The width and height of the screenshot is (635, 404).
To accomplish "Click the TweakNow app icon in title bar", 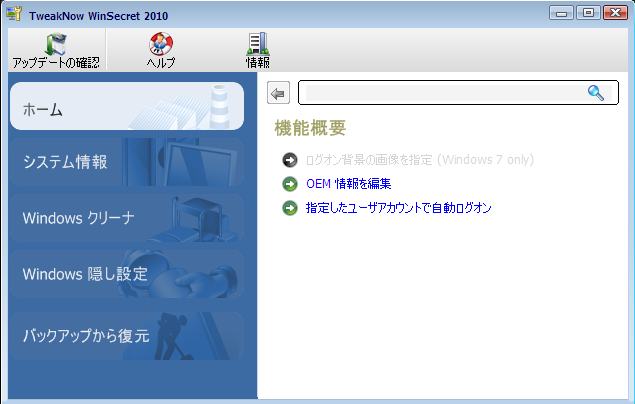I will 14,14.
